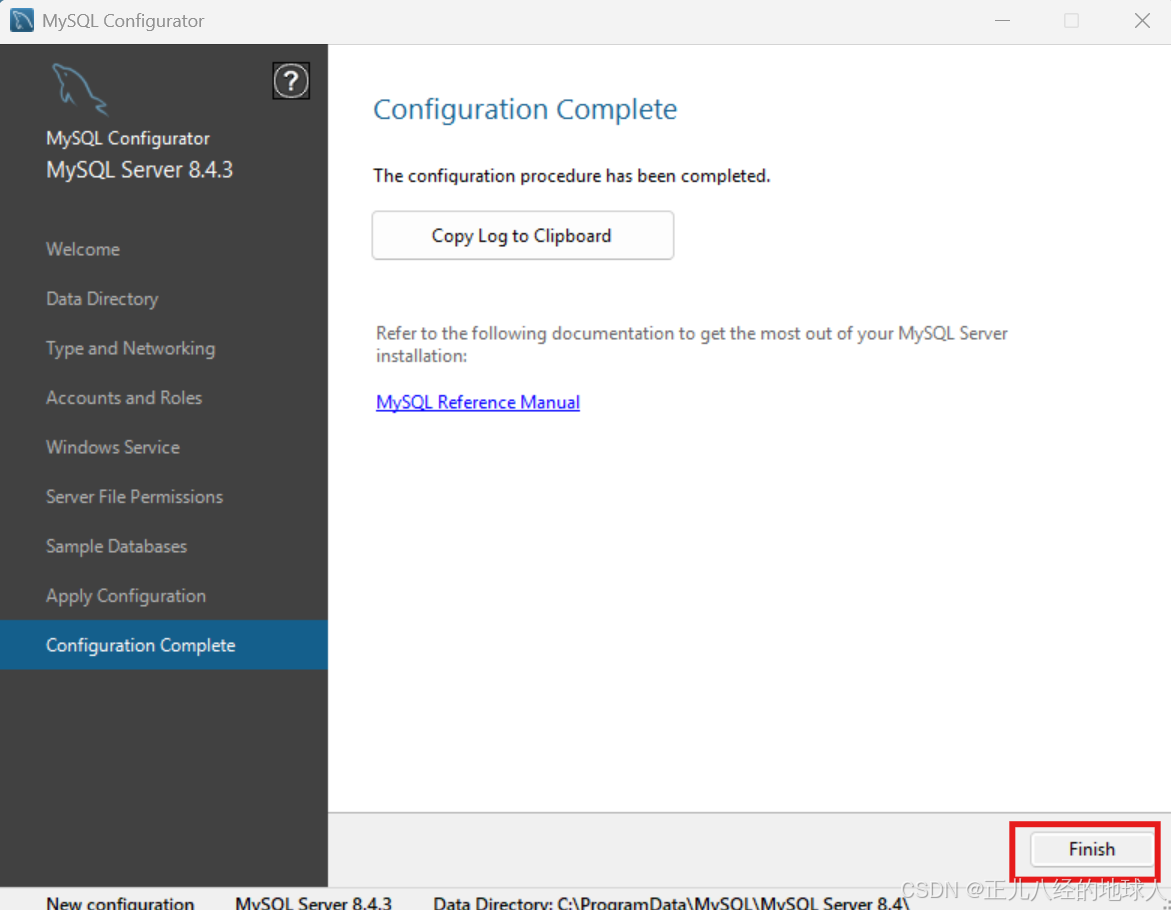Open the Apply Configuration step
Image resolution: width=1171 pixels, height=910 pixels.
126,596
